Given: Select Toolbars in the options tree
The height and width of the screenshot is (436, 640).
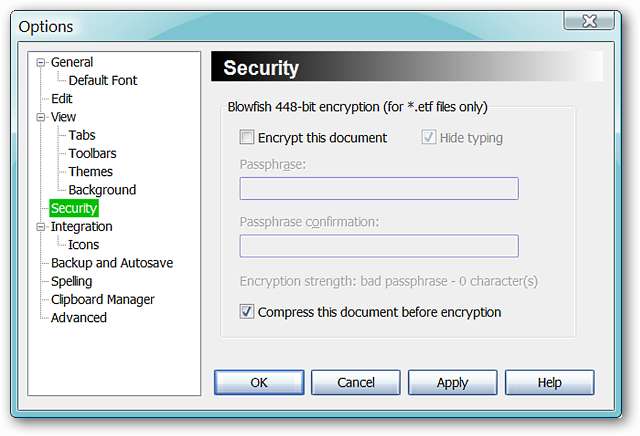Looking at the screenshot, I should point(92,153).
